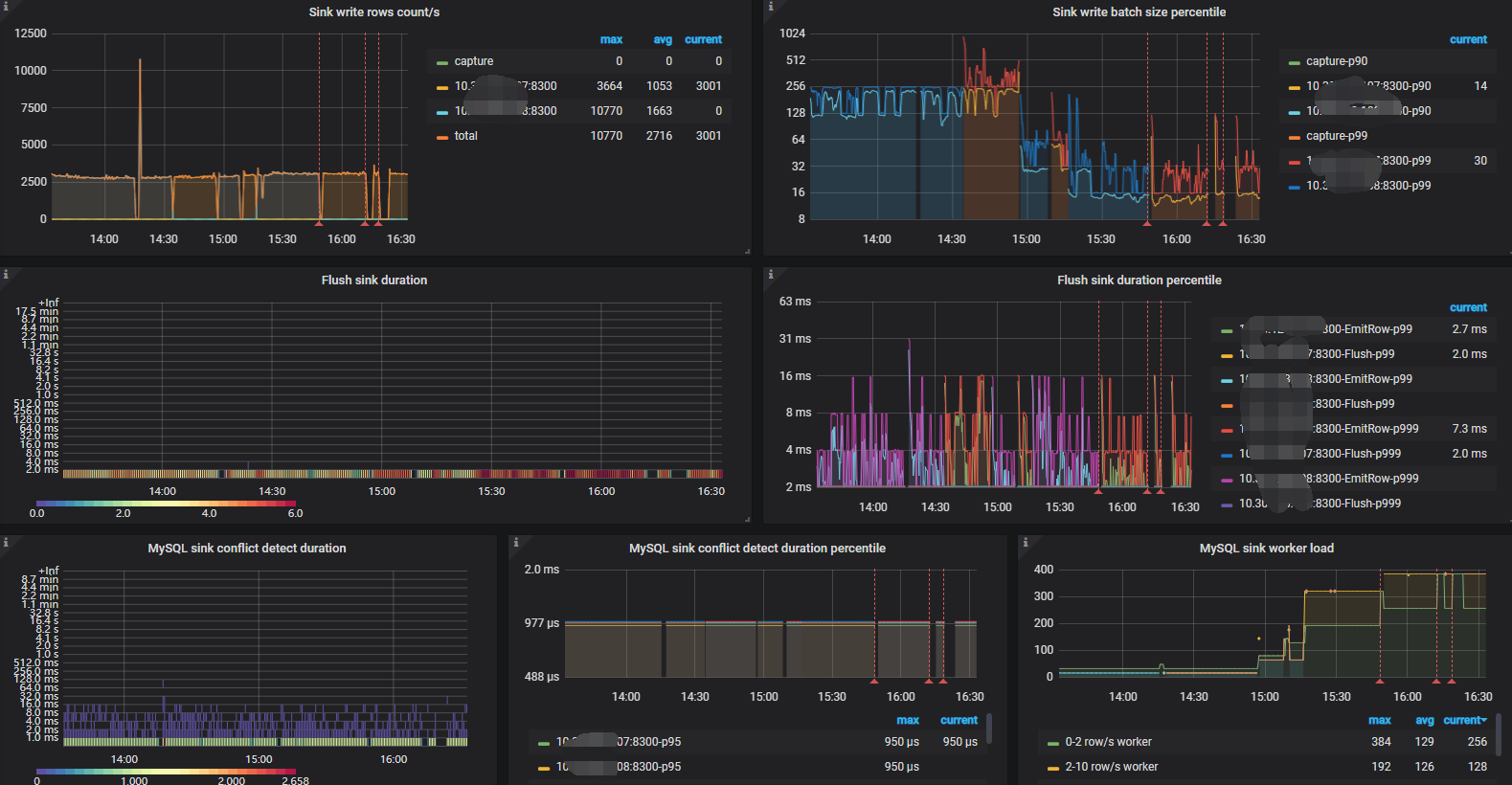The image size is (1512, 785).
Task: Click info icon on Sink write rows count/s panel
Action: tap(5, 6)
